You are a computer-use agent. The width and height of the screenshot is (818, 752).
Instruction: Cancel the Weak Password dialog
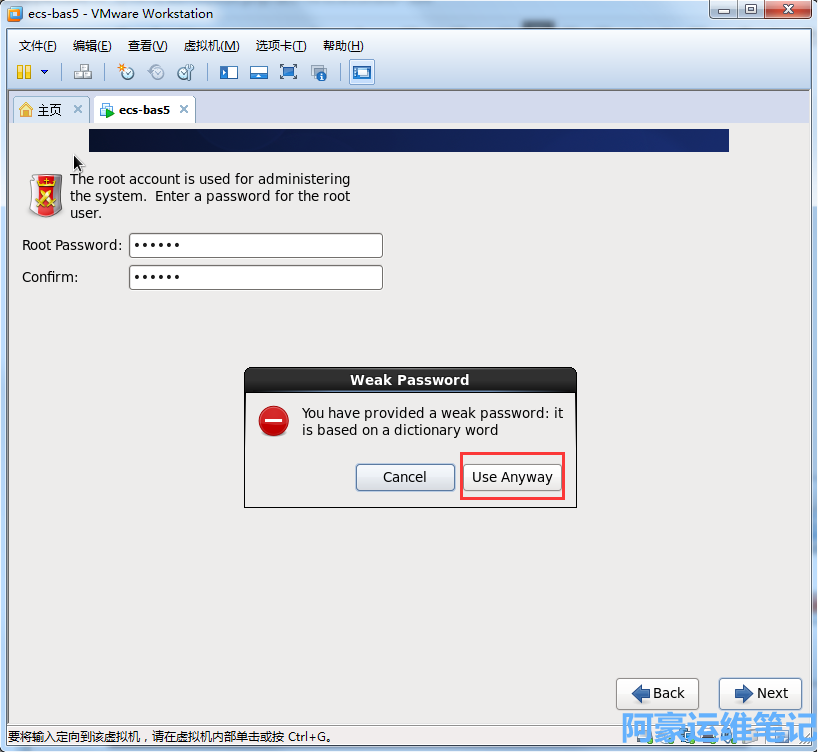pyautogui.click(x=405, y=477)
